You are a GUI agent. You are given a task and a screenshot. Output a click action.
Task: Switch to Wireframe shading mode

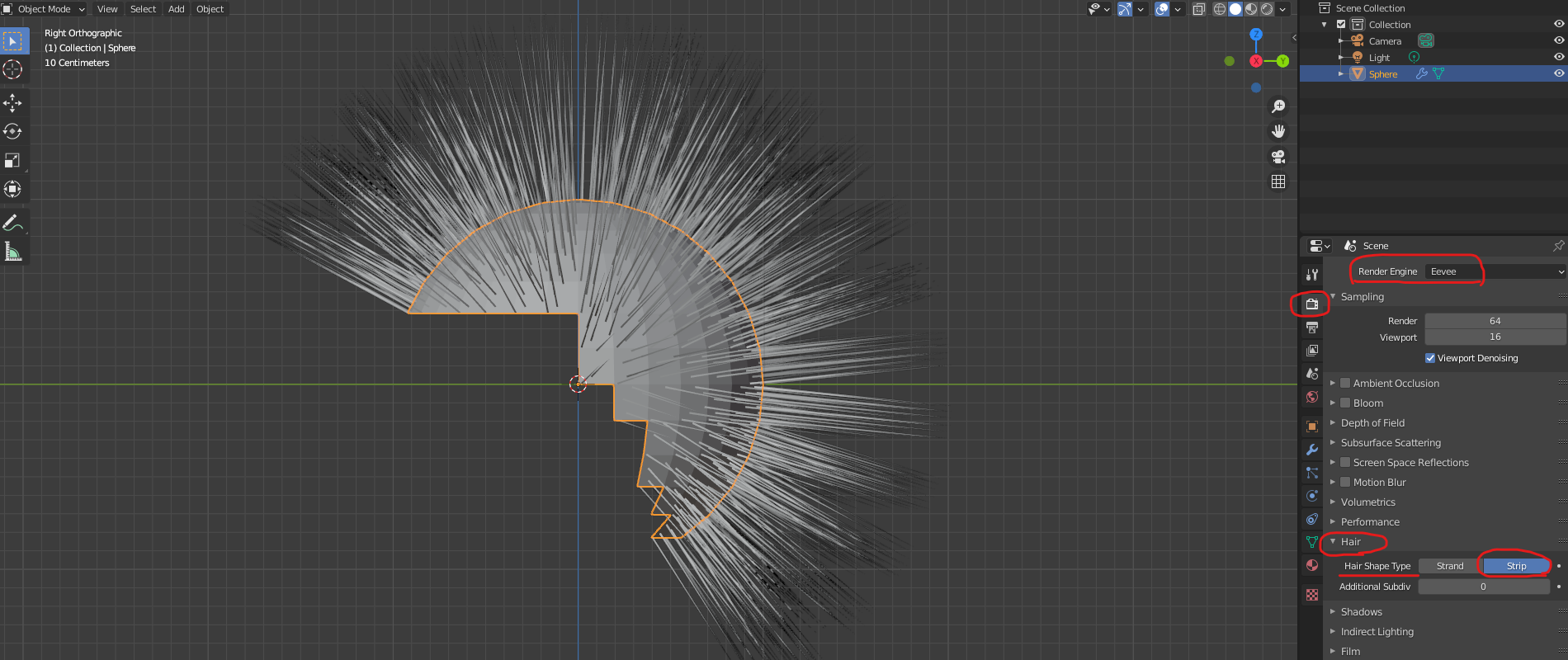click(1220, 9)
